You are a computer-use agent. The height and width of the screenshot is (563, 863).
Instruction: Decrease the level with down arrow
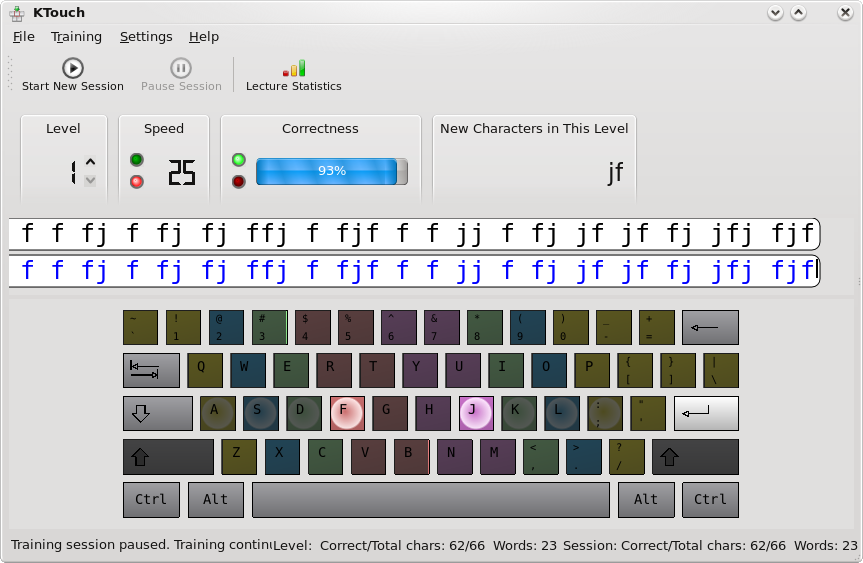click(90, 180)
